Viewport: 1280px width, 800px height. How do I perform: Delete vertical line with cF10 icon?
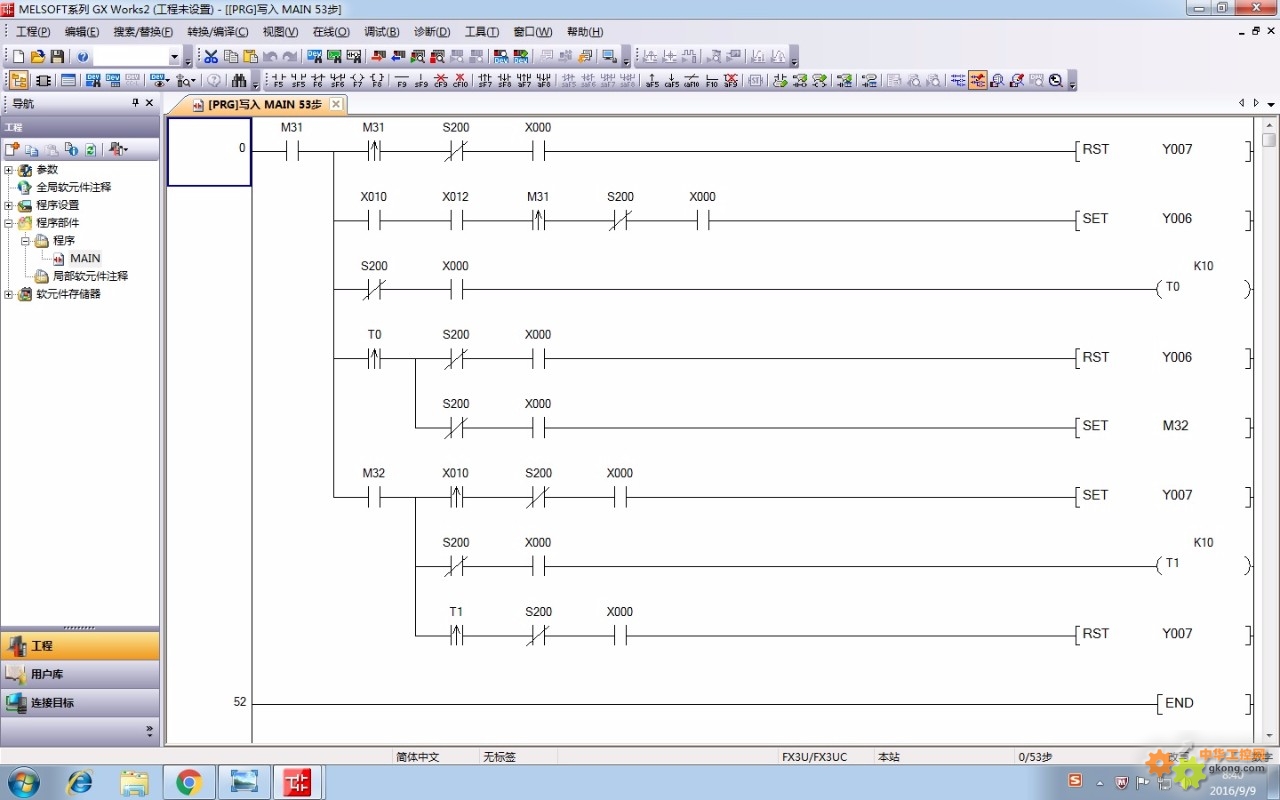(x=460, y=81)
